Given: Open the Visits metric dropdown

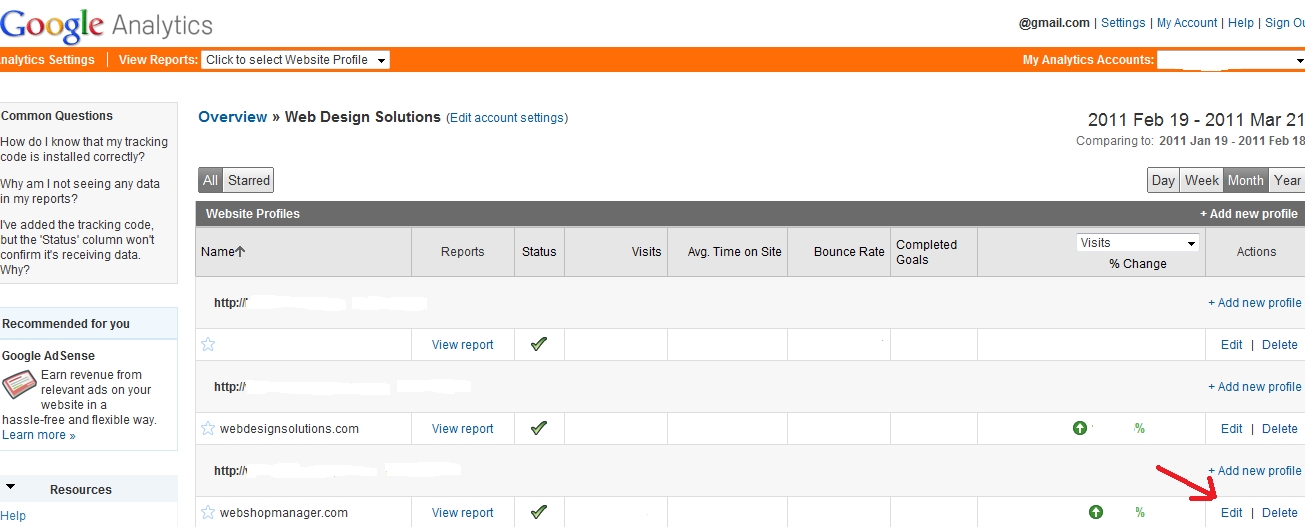Looking at the screenshot, I should [x=1138, y=243].
